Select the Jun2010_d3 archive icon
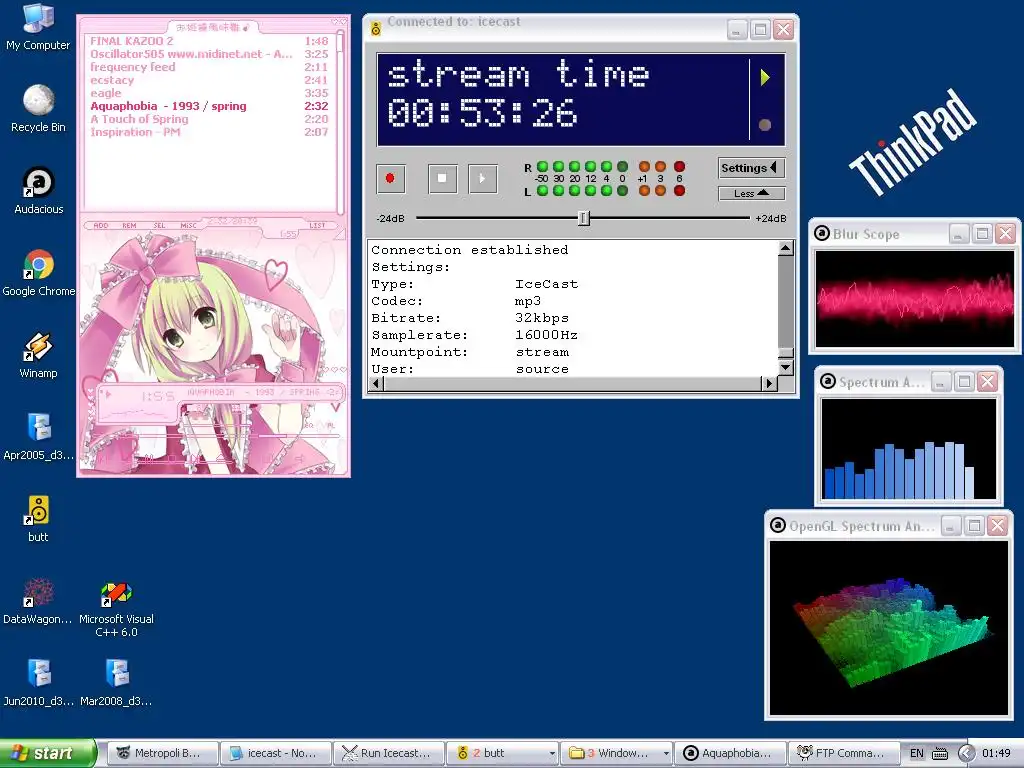The width and height of the screenshot is (1024, 768). coord(39,683)
